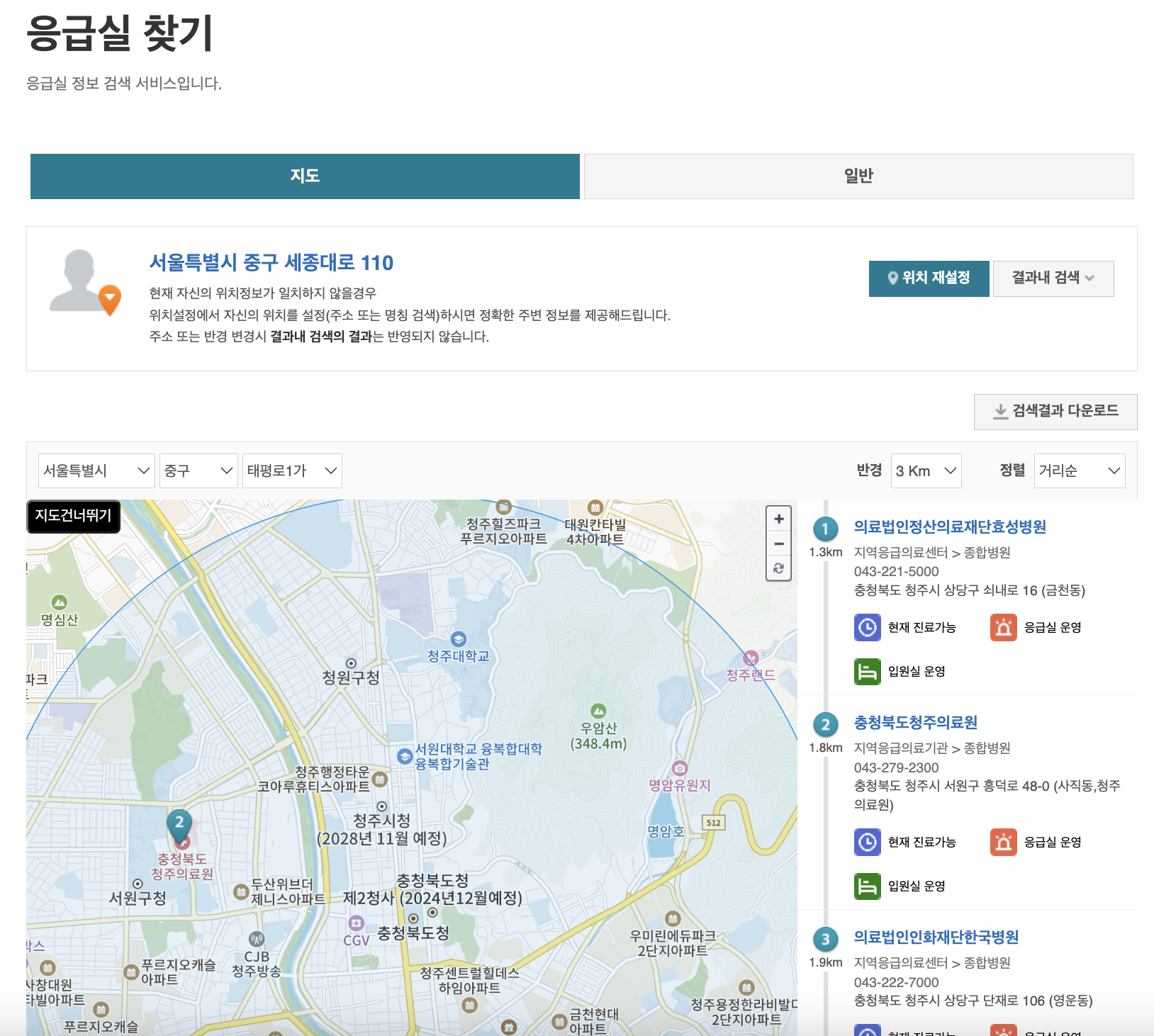Zoom out the map with minus icon

tap(779, 544)
